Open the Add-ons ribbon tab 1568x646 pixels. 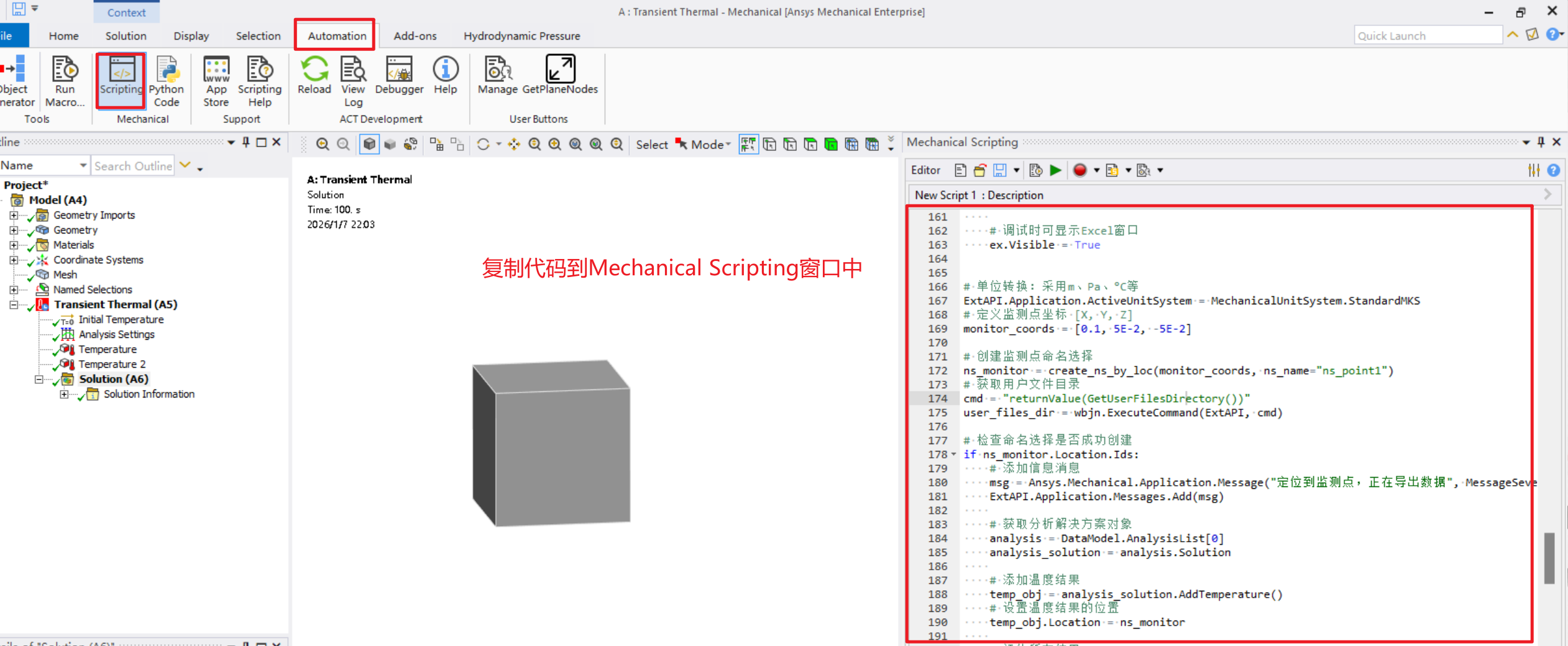(x=415, y=36)
